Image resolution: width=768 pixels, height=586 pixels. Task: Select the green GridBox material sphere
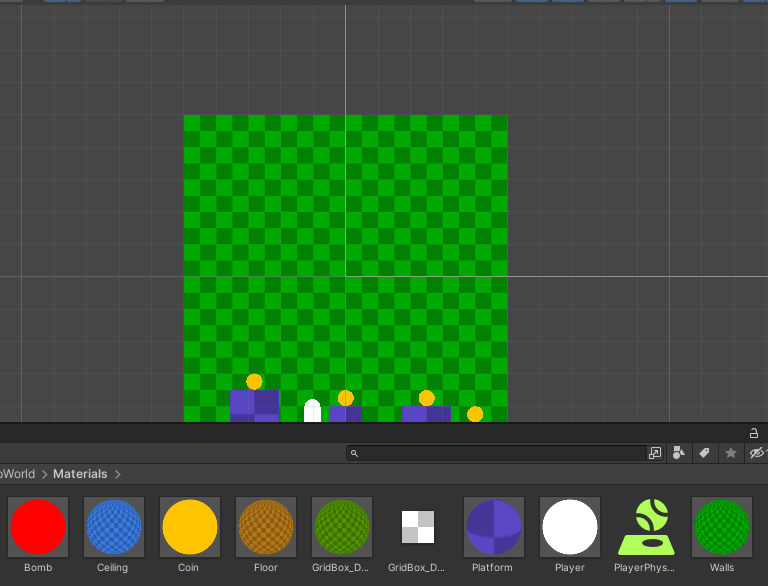coord(342,527)
